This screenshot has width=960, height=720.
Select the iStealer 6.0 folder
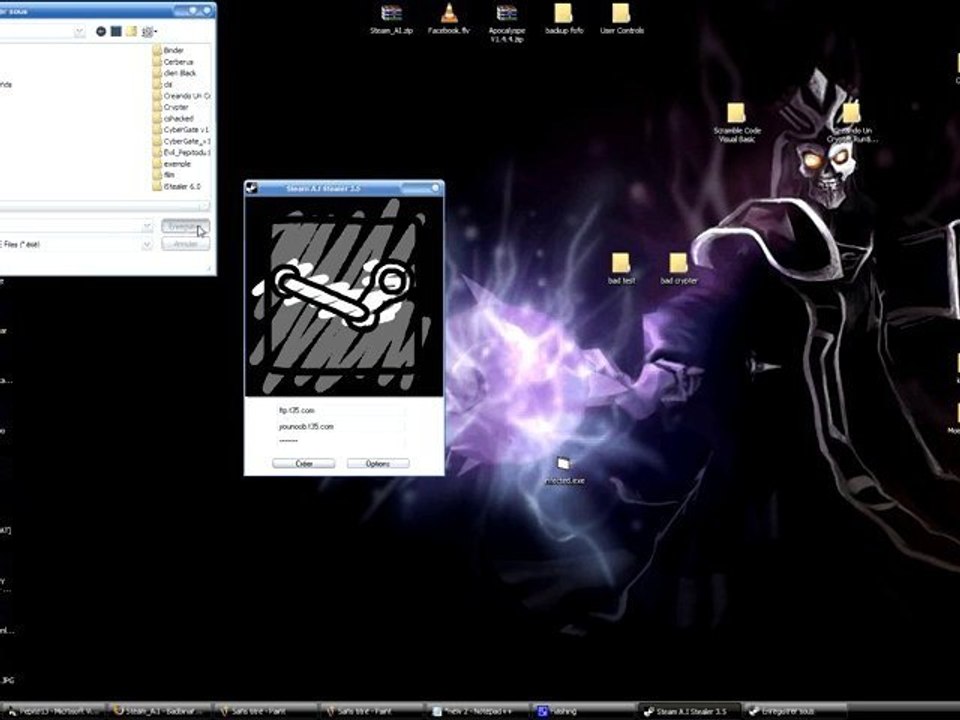176,187
